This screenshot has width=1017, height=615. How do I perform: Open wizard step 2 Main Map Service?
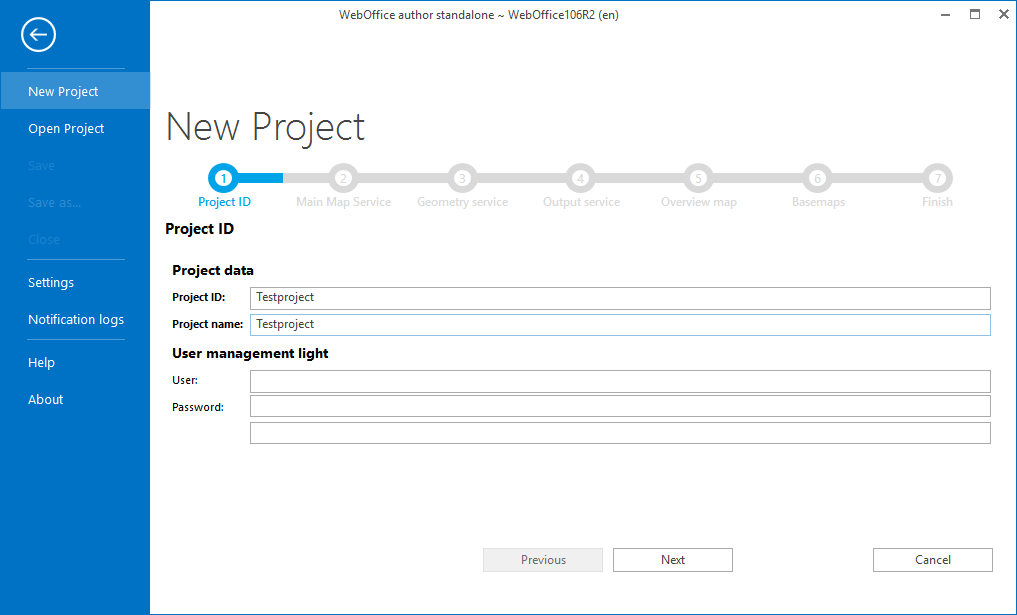tap(343, 177)
